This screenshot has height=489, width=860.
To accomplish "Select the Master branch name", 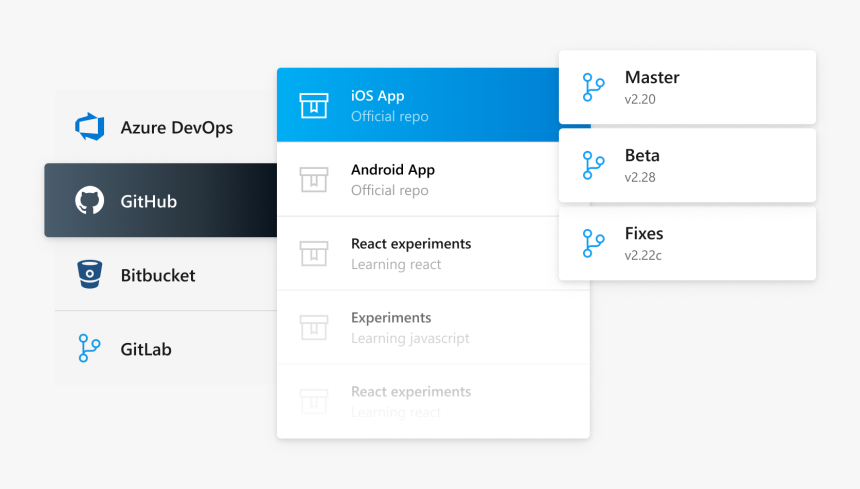I will pos(652,77).
